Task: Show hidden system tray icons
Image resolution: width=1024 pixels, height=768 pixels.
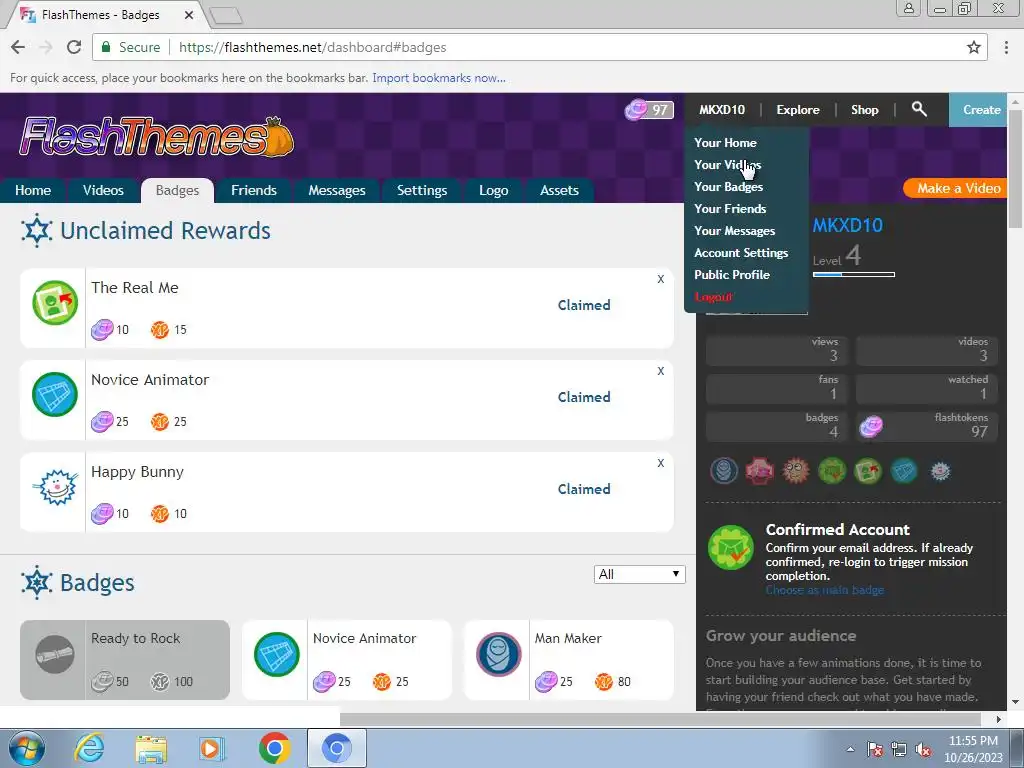Action: [x=850, y=749]
